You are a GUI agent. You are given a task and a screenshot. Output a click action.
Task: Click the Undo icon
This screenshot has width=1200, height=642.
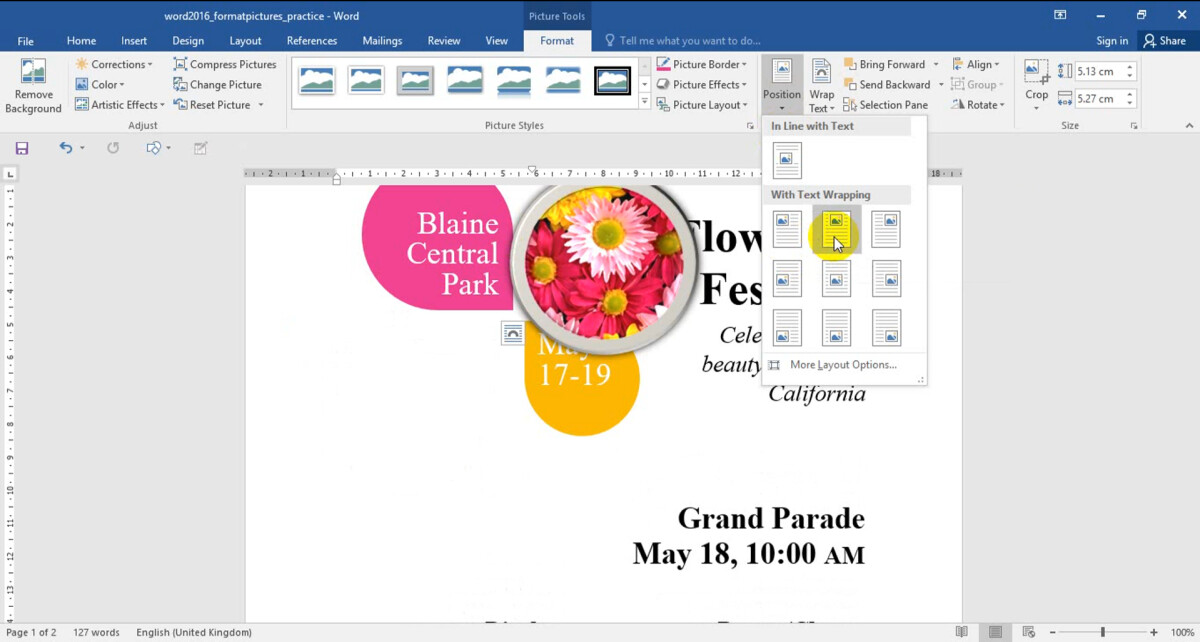[x=66, y=148]
